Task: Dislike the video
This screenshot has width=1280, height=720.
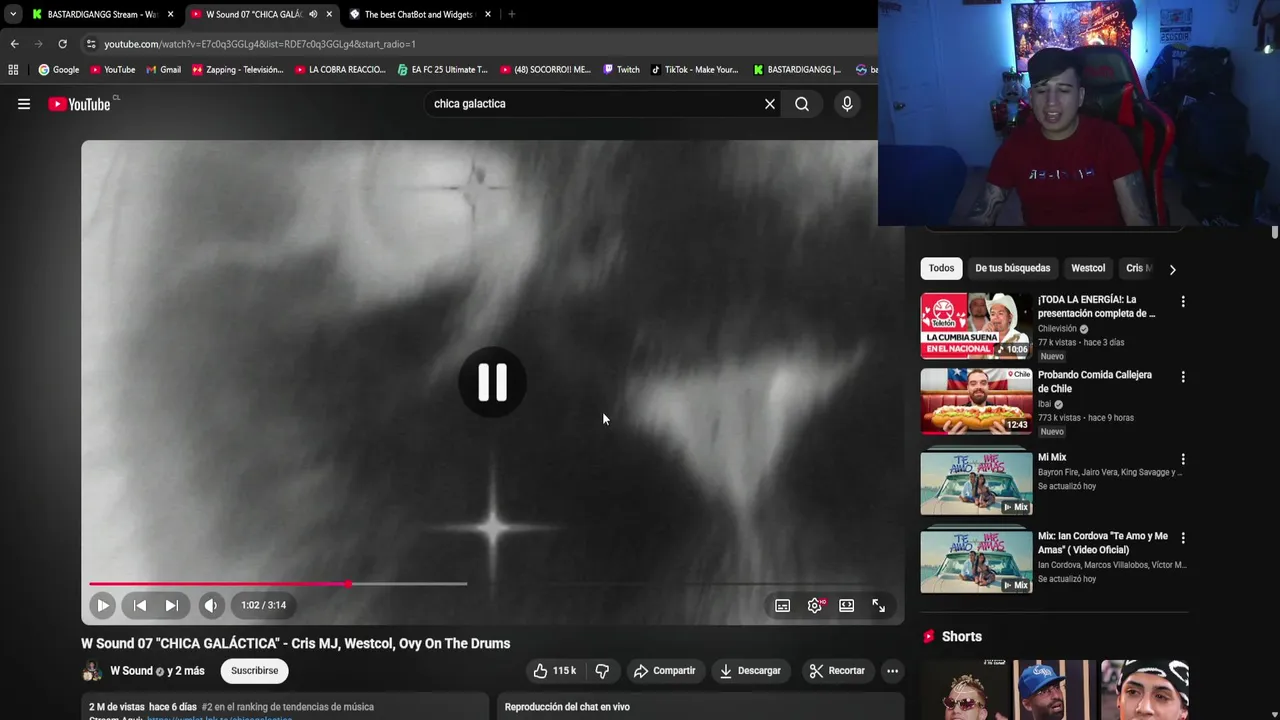Action: (x=602, y=671)
